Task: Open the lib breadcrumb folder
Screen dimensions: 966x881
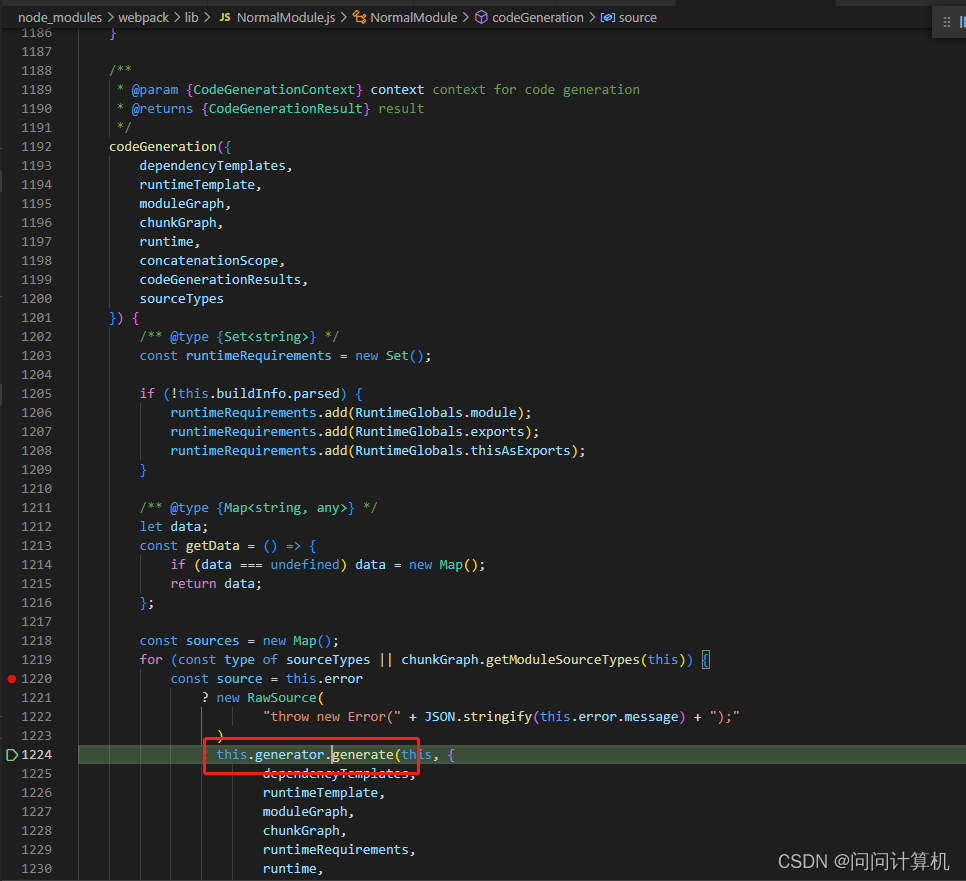Action: (x=192, y=17)
